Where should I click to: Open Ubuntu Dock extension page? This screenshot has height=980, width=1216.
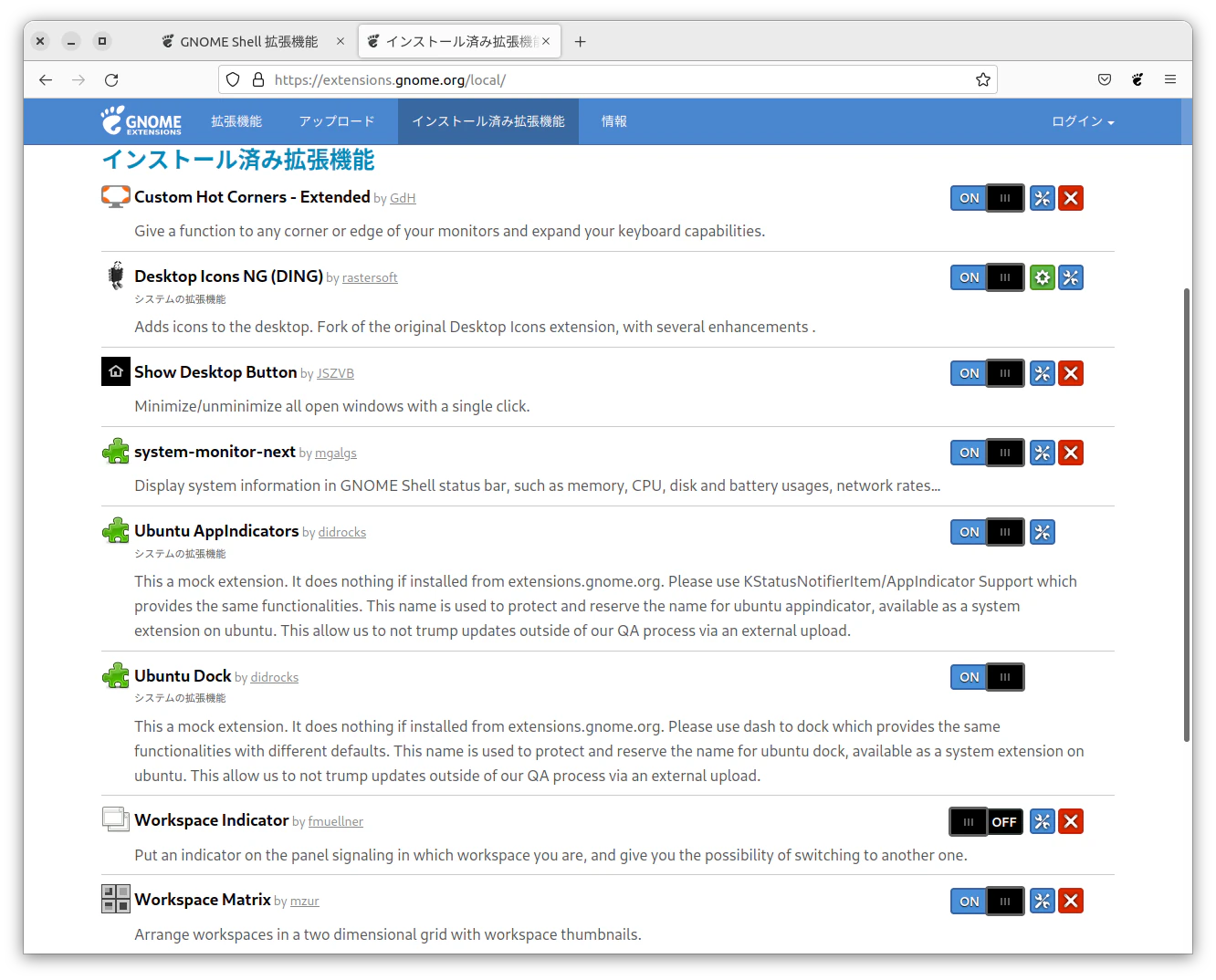click(x=183, y=676)
